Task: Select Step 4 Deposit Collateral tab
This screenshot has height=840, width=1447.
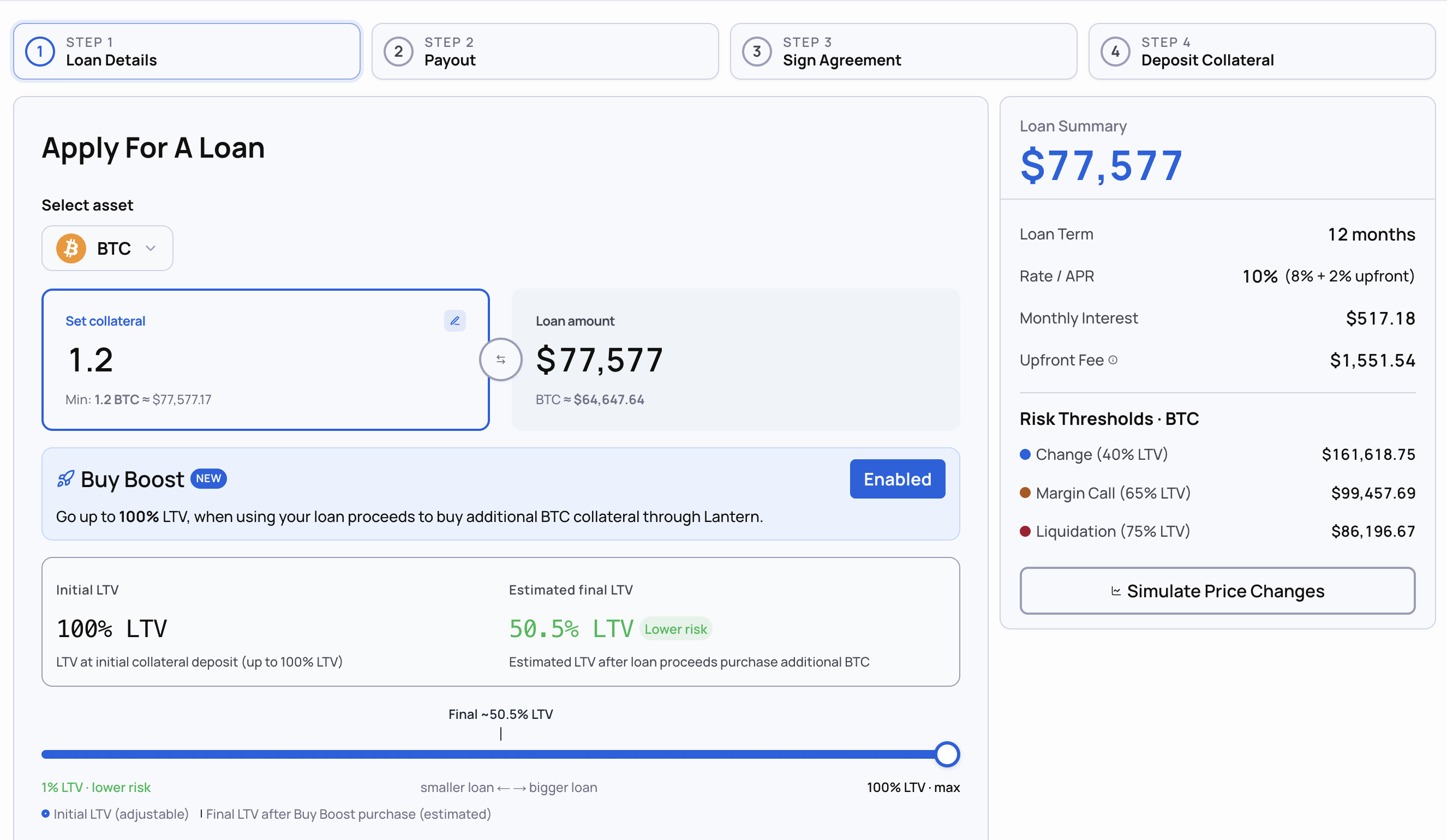Action: (1262, 52)
